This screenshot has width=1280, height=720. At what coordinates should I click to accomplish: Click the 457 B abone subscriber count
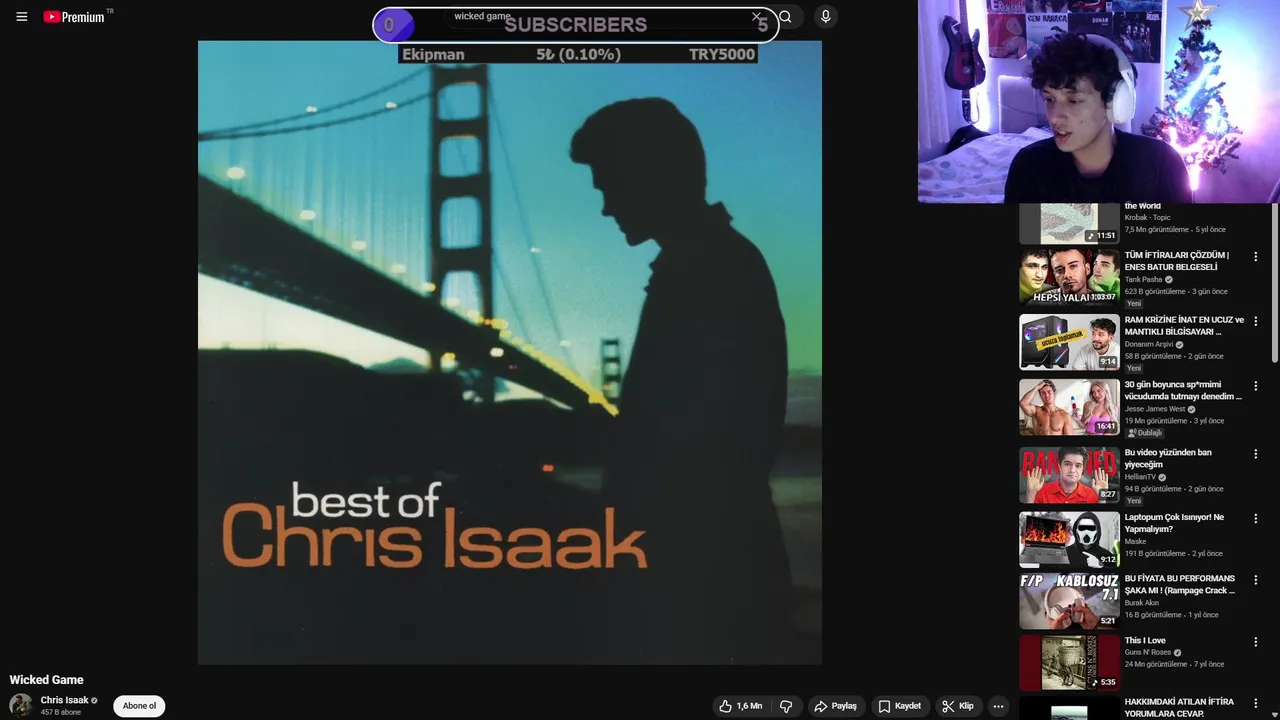pyautogui.click(x=60, y=712)
